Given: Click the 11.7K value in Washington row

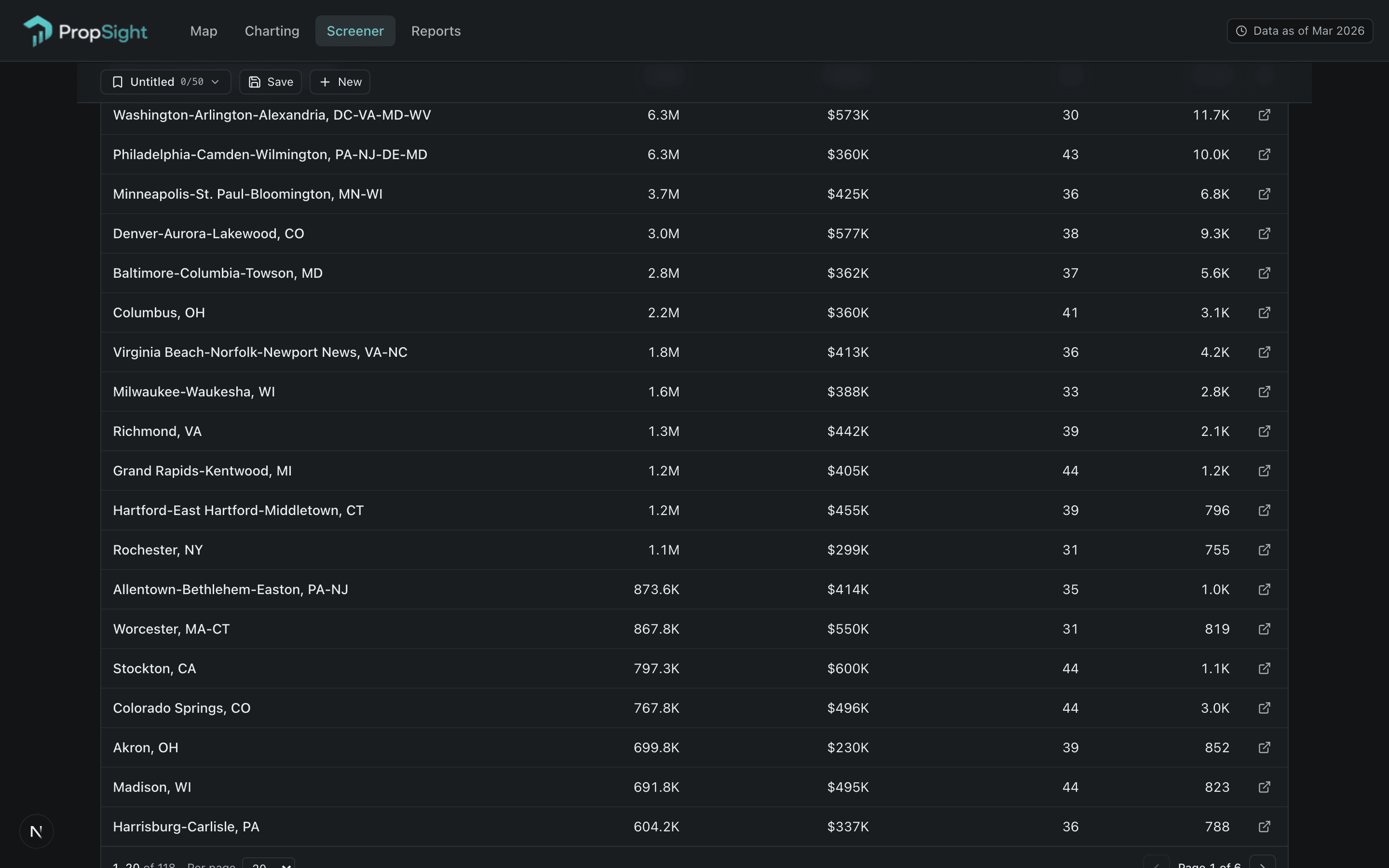Looking at the screenshot, I should coord(1211,115).
